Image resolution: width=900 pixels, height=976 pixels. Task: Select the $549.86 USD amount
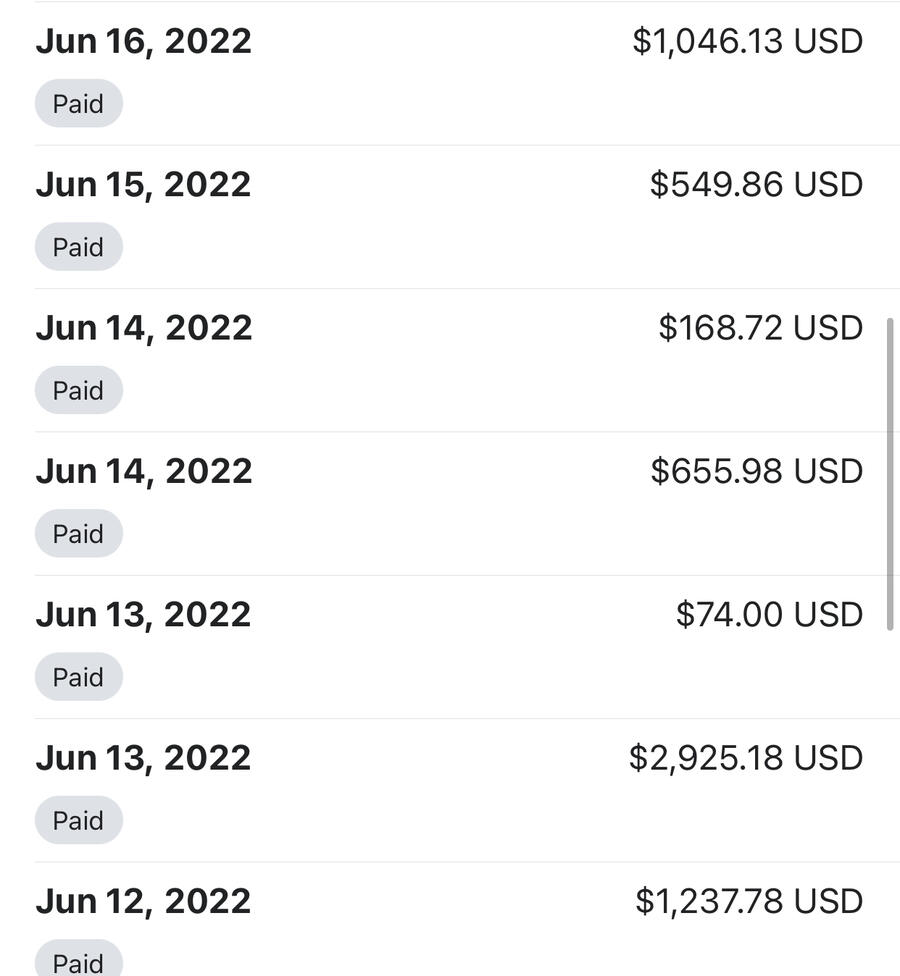coord(756,185)
